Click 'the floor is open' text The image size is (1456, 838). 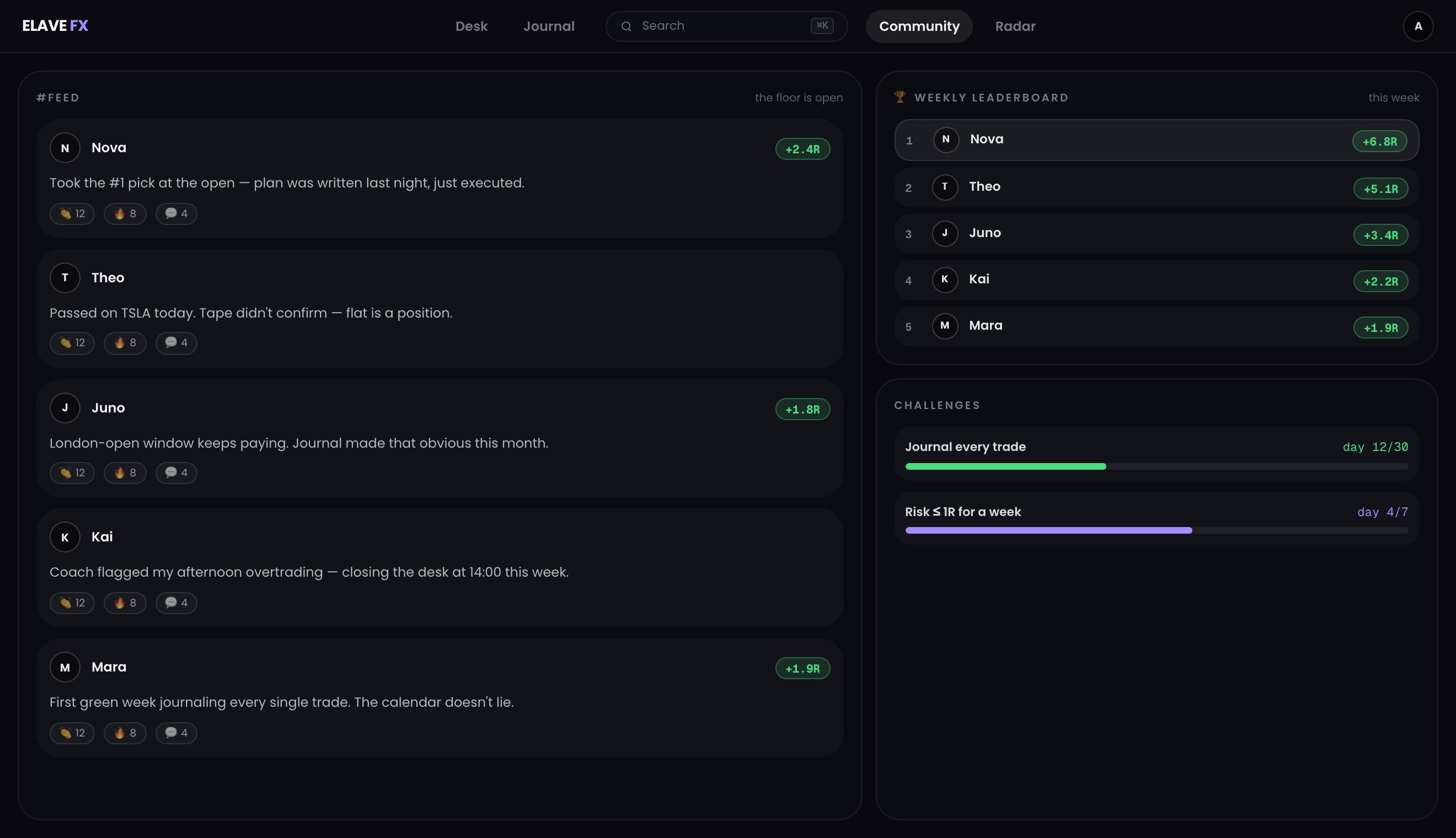(x=799, y=97)
